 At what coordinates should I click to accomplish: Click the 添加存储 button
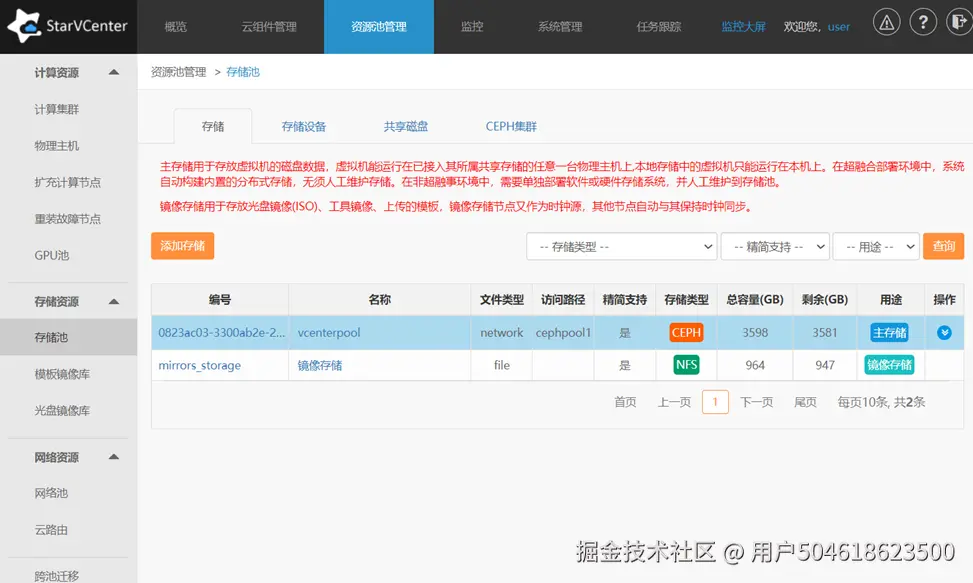pos(182,246)
